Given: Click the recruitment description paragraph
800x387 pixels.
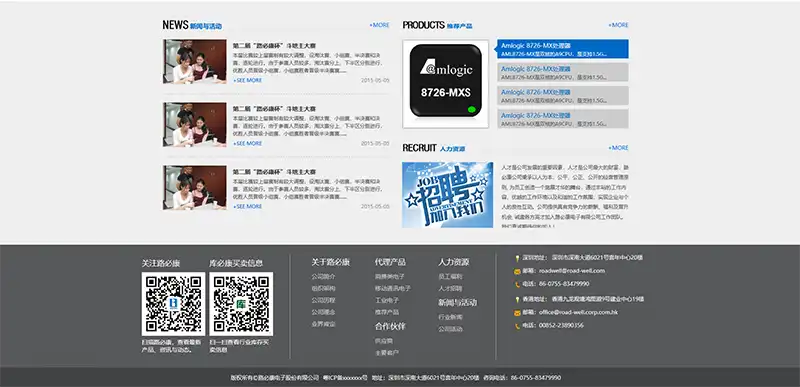Looking at the screenshot, I should 565,196.
